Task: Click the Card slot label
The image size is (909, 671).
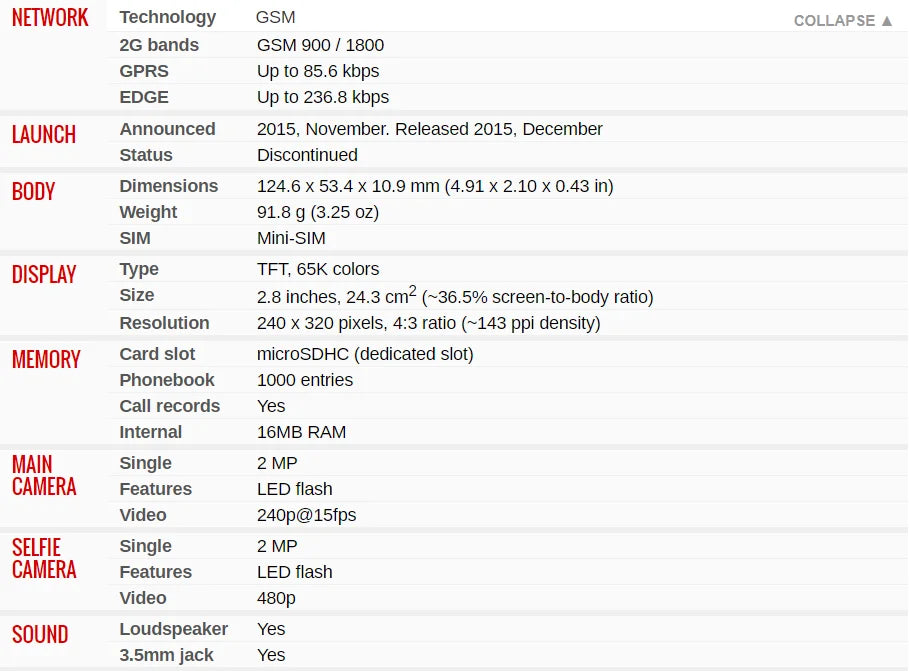Action: 157,354
